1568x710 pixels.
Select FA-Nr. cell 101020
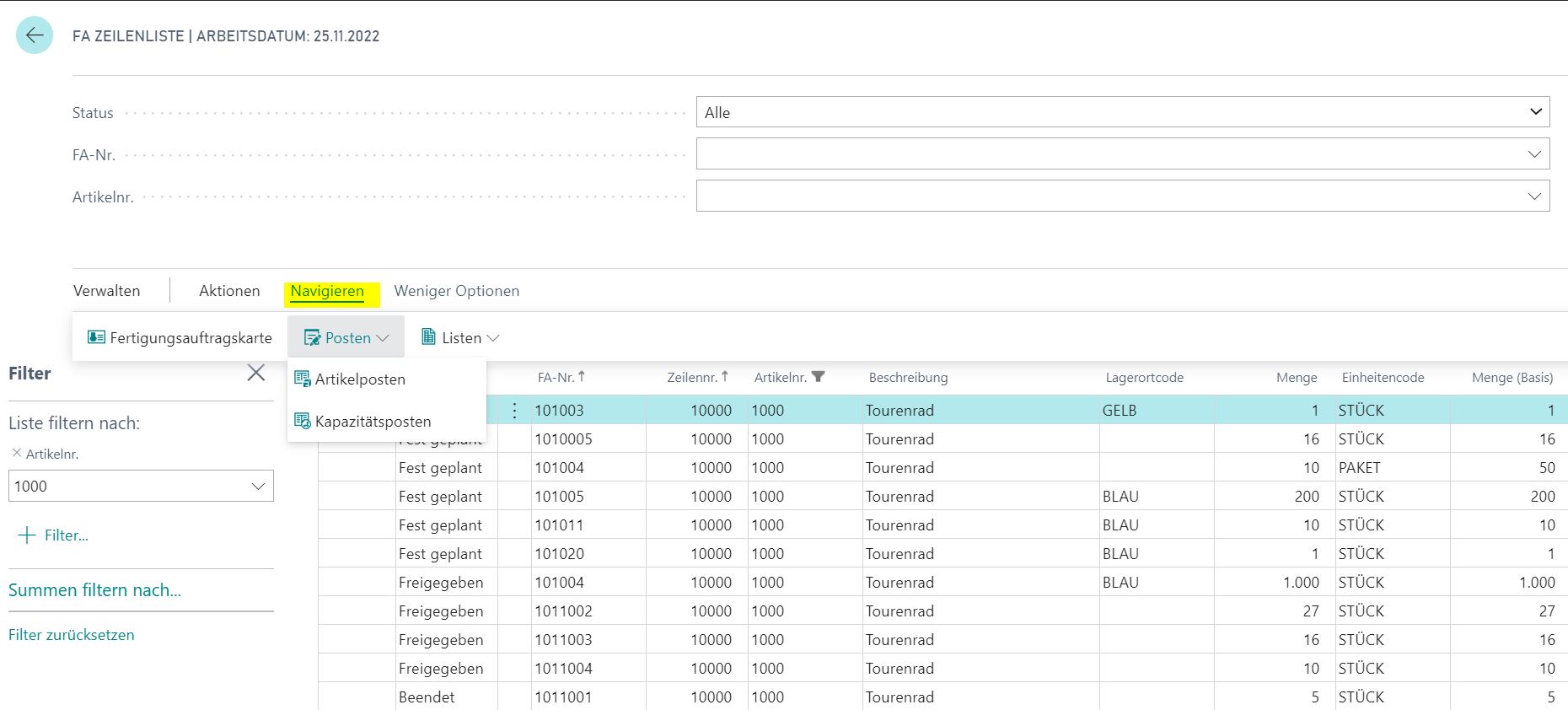pyautogui.click(x=588, y=554)
